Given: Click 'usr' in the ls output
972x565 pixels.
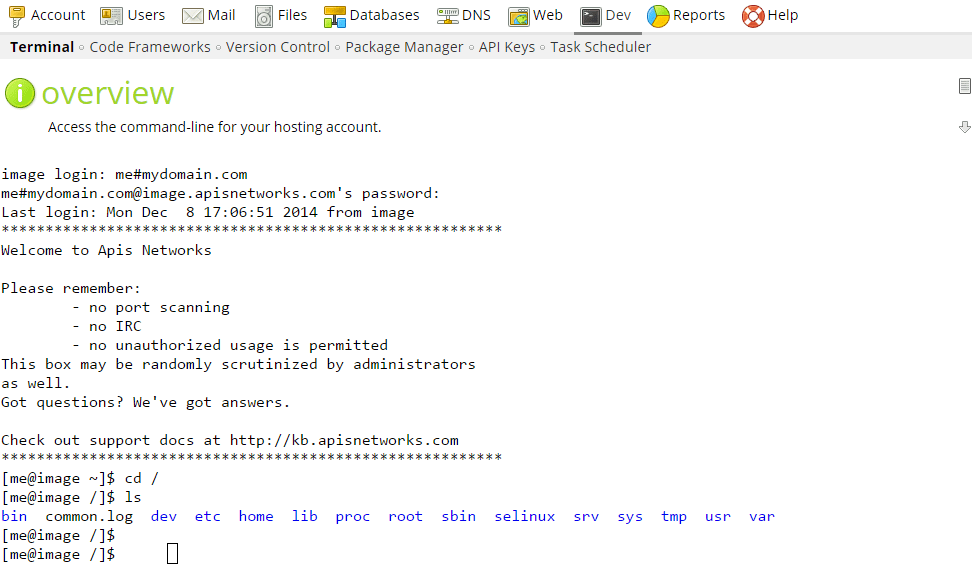Looking at the screenshot, I should (718, 516).
